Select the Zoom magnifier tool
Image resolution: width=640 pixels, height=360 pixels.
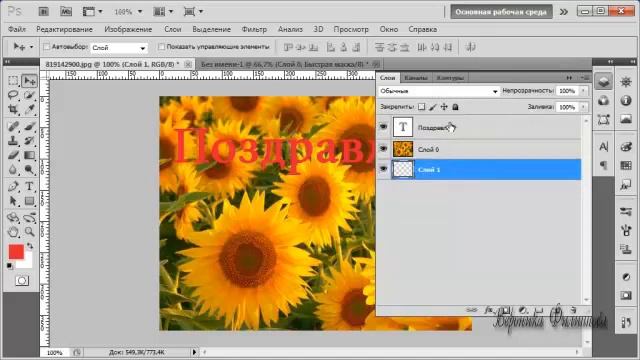(29, 232)
